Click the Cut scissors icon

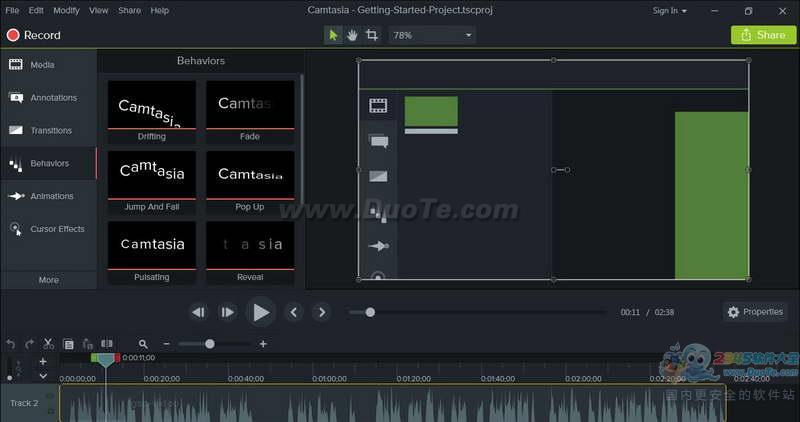tap(48, 344)
